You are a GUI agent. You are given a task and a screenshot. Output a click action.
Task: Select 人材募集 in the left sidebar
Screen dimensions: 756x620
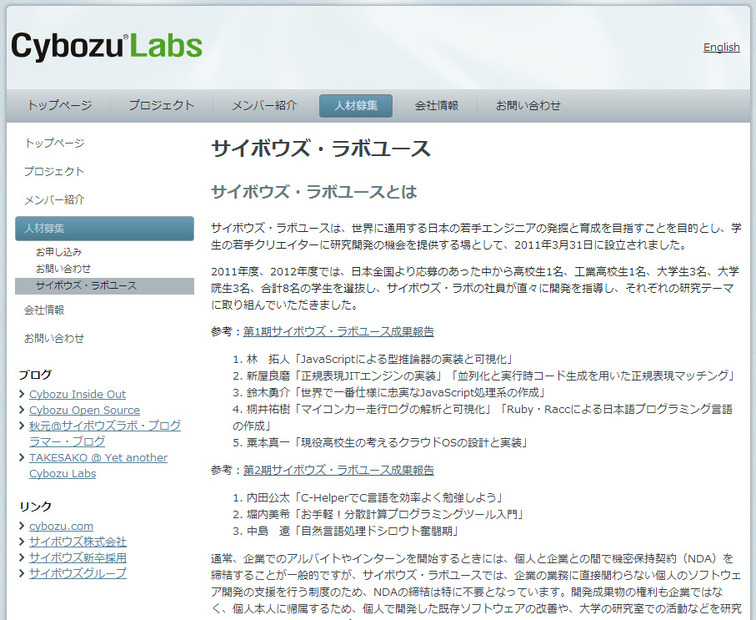coord(105,229)
